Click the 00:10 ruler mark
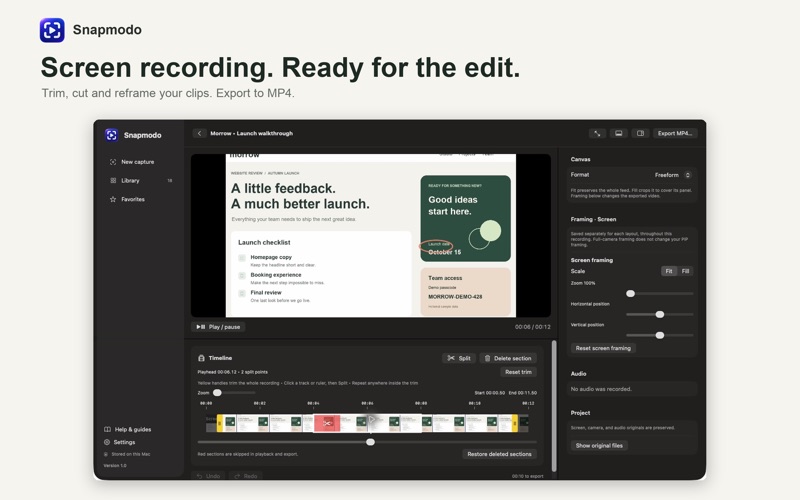Screen dimensions: 800x500 coord(474,403)
